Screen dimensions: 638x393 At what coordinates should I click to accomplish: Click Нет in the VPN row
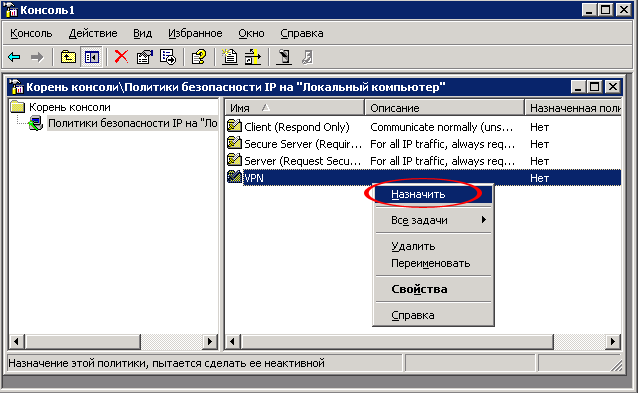click(540, 178)
